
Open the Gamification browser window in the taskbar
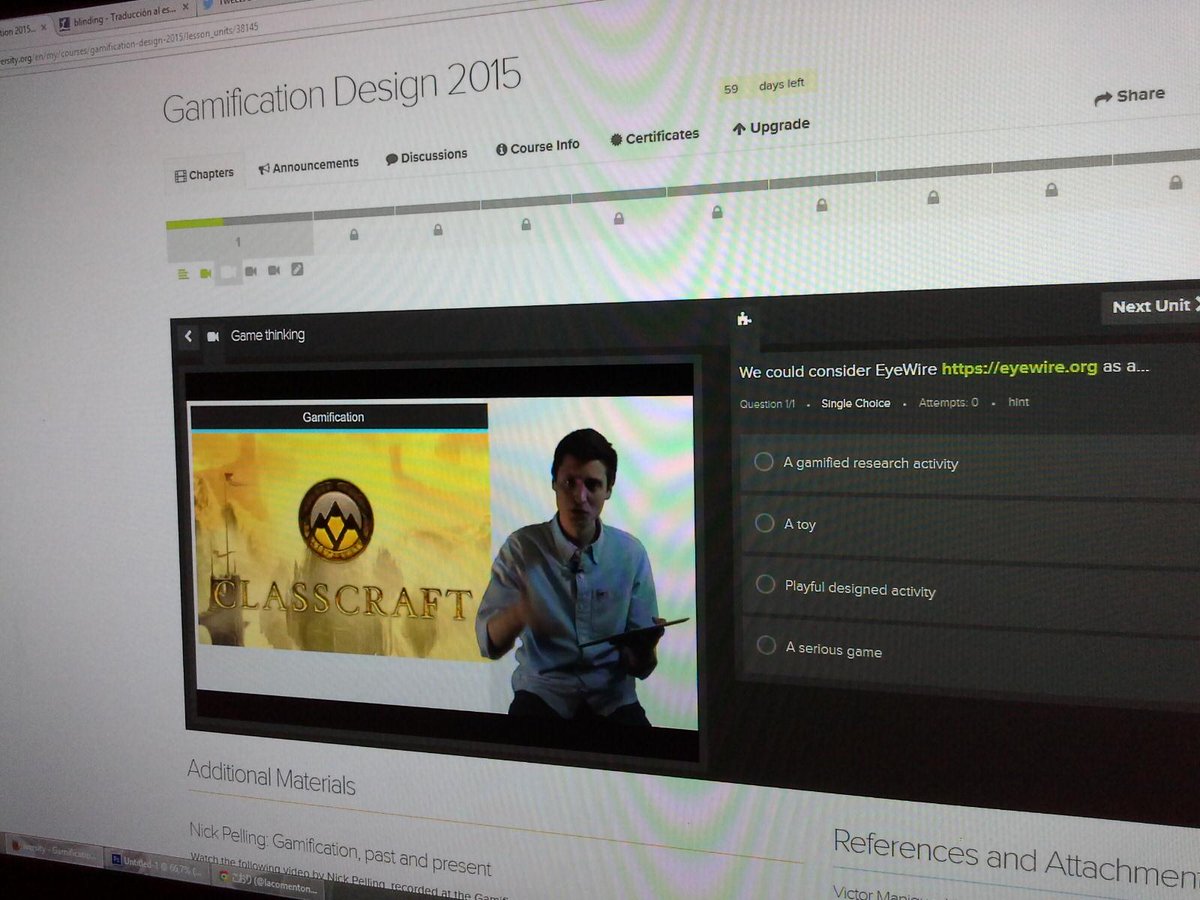coord(52,850)
